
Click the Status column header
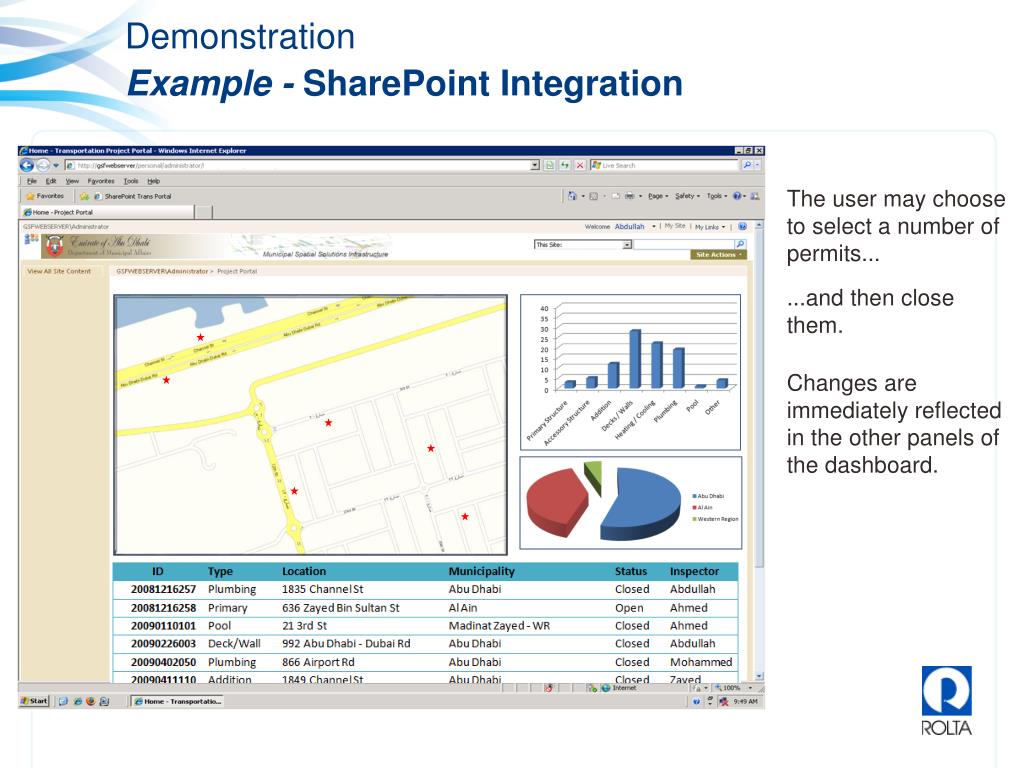(631, 571)
